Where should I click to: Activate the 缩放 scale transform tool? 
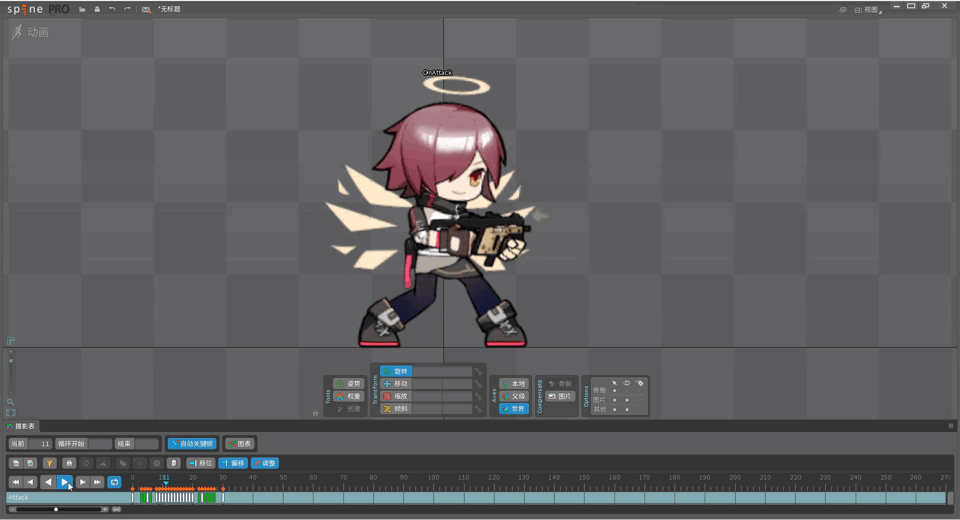[x=396, y=396]
